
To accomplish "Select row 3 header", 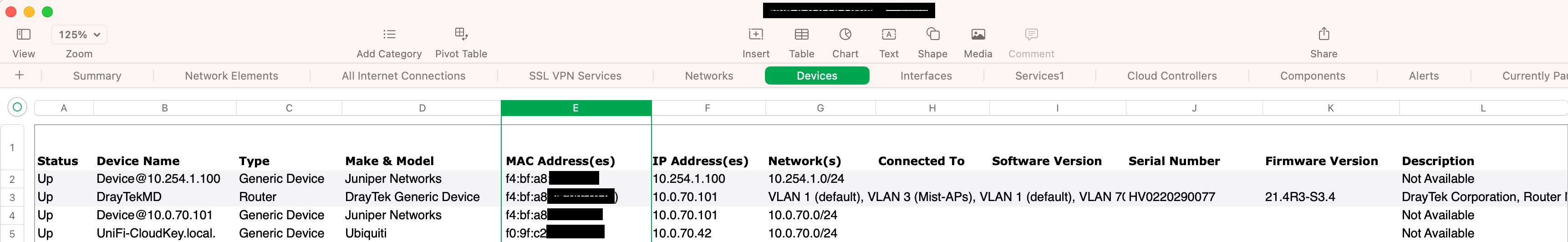I will tap(12, 197).
